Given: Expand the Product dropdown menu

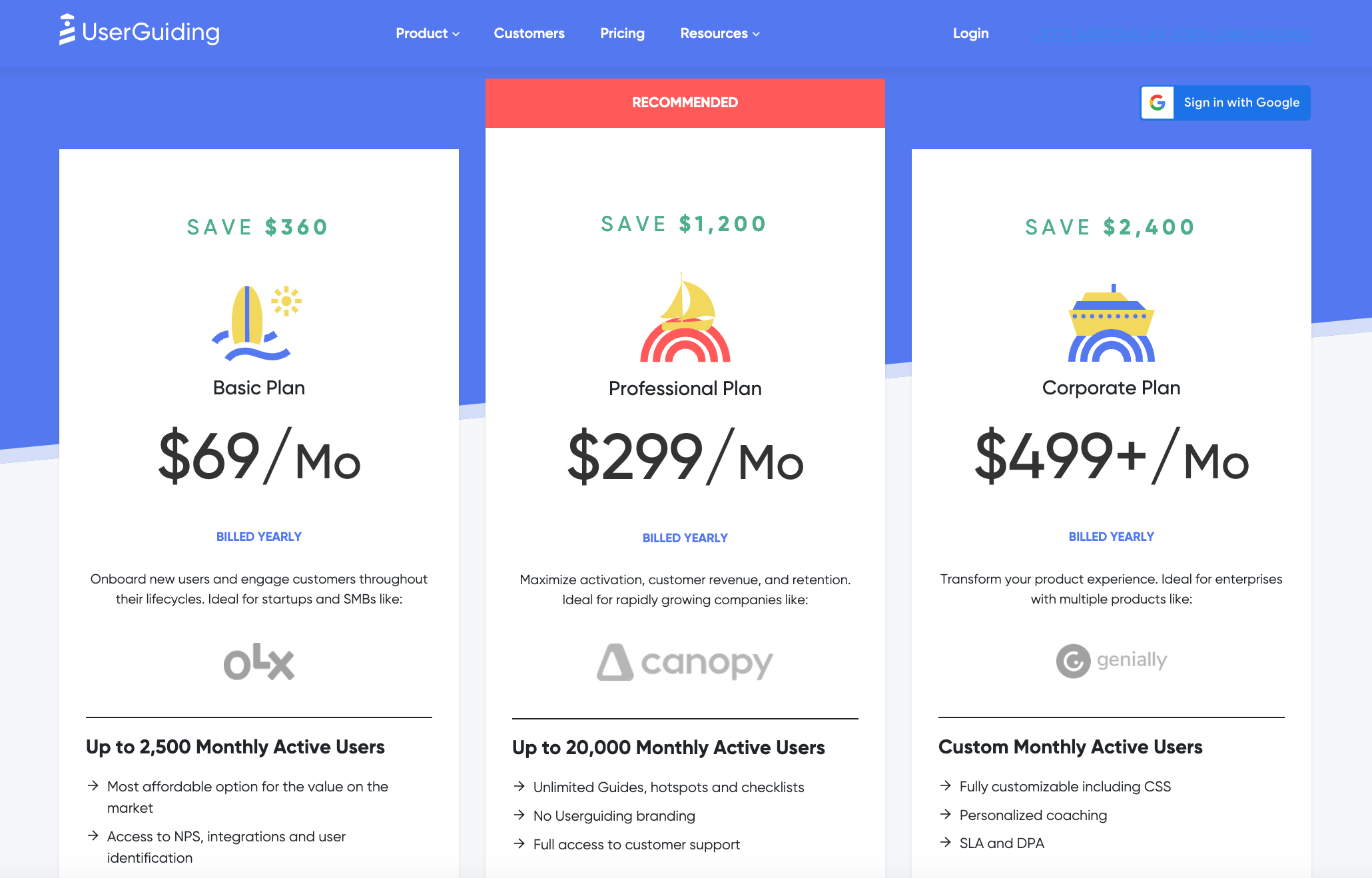Looking at the screenshot, I should pos(426,33).
